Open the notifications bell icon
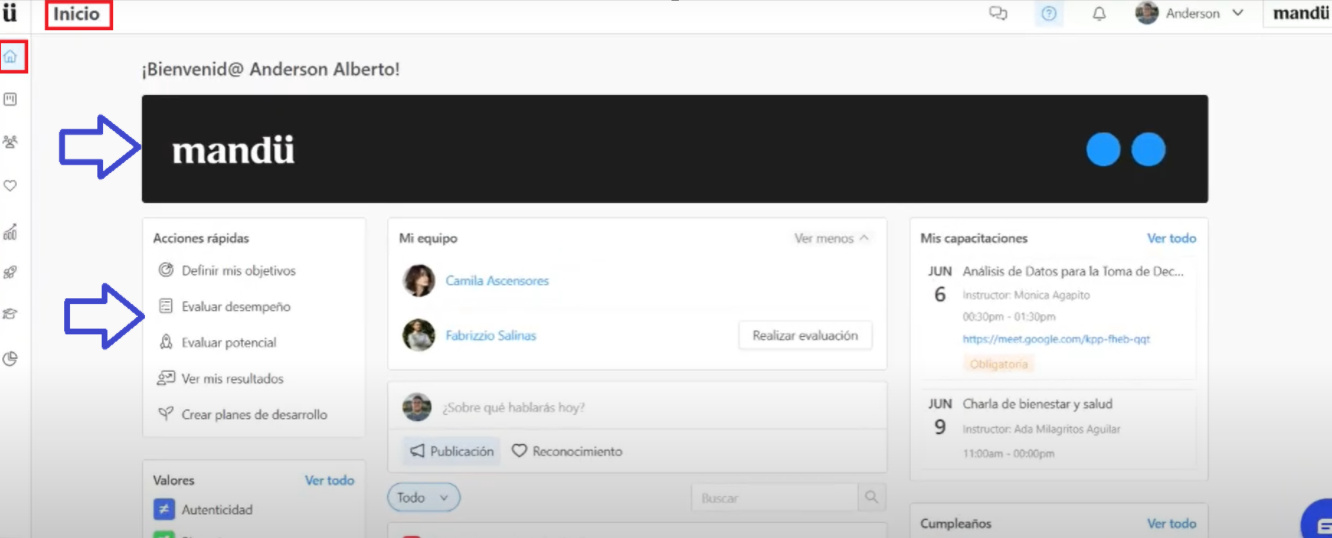1332x538 pixels. click(x=1099, y=14)
